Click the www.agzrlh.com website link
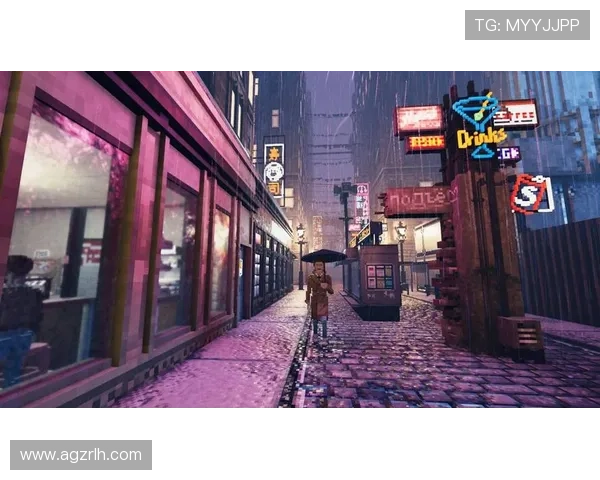 tap(80, 455)
